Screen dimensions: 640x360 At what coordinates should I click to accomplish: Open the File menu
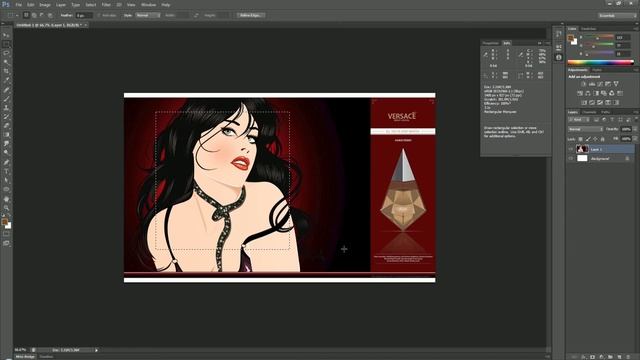pyautogui.click(x=19, y=5)
